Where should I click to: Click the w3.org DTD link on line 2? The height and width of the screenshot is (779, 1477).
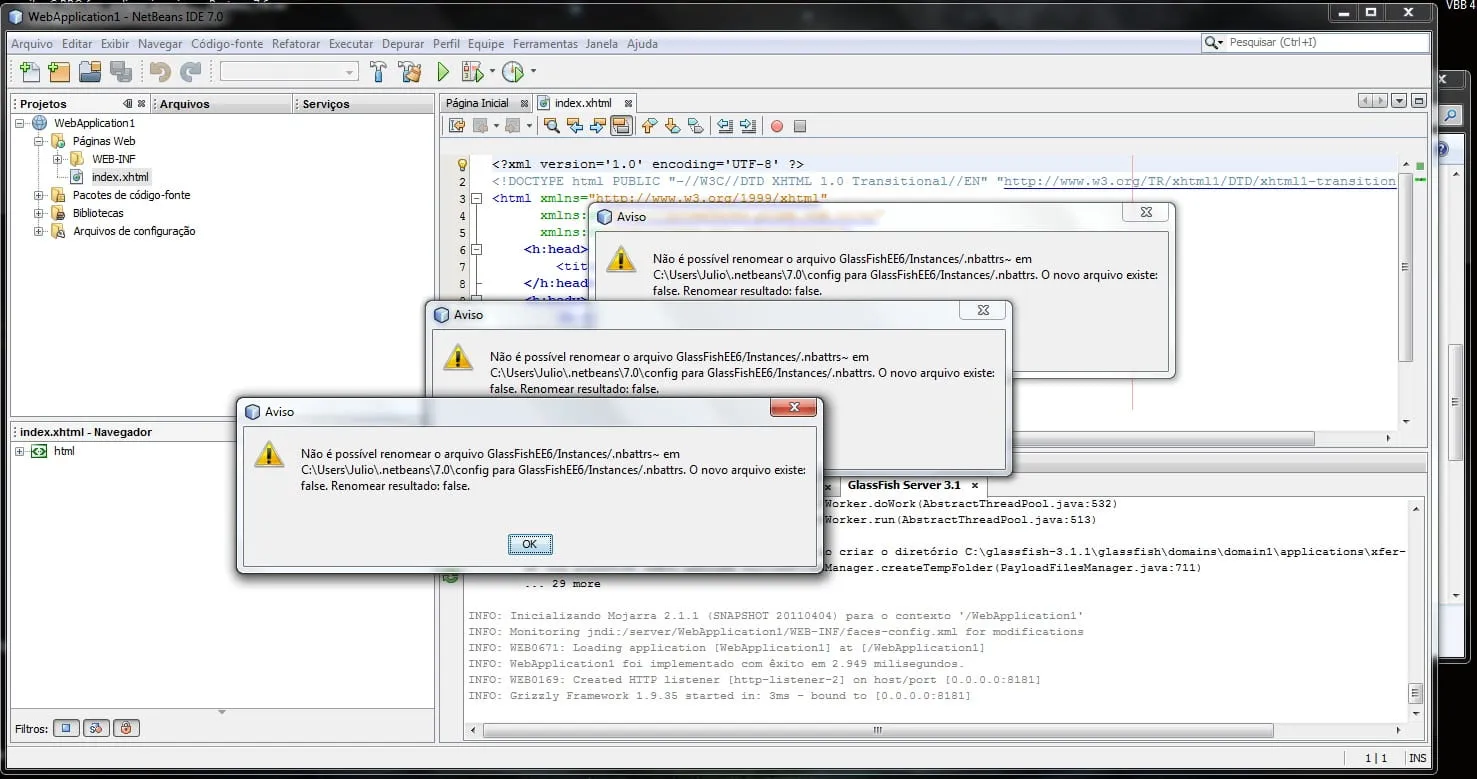(x=1199, y=181)
